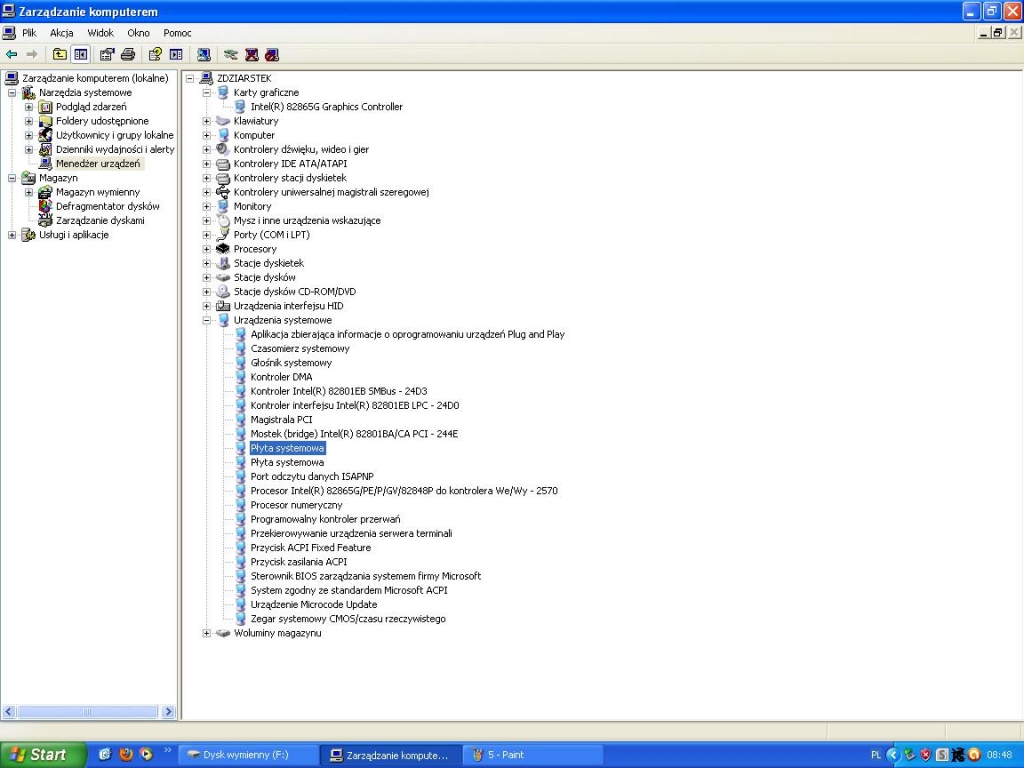
Task: Toggle the console tree show/hide toolbar icon
Action: (80, 55)
